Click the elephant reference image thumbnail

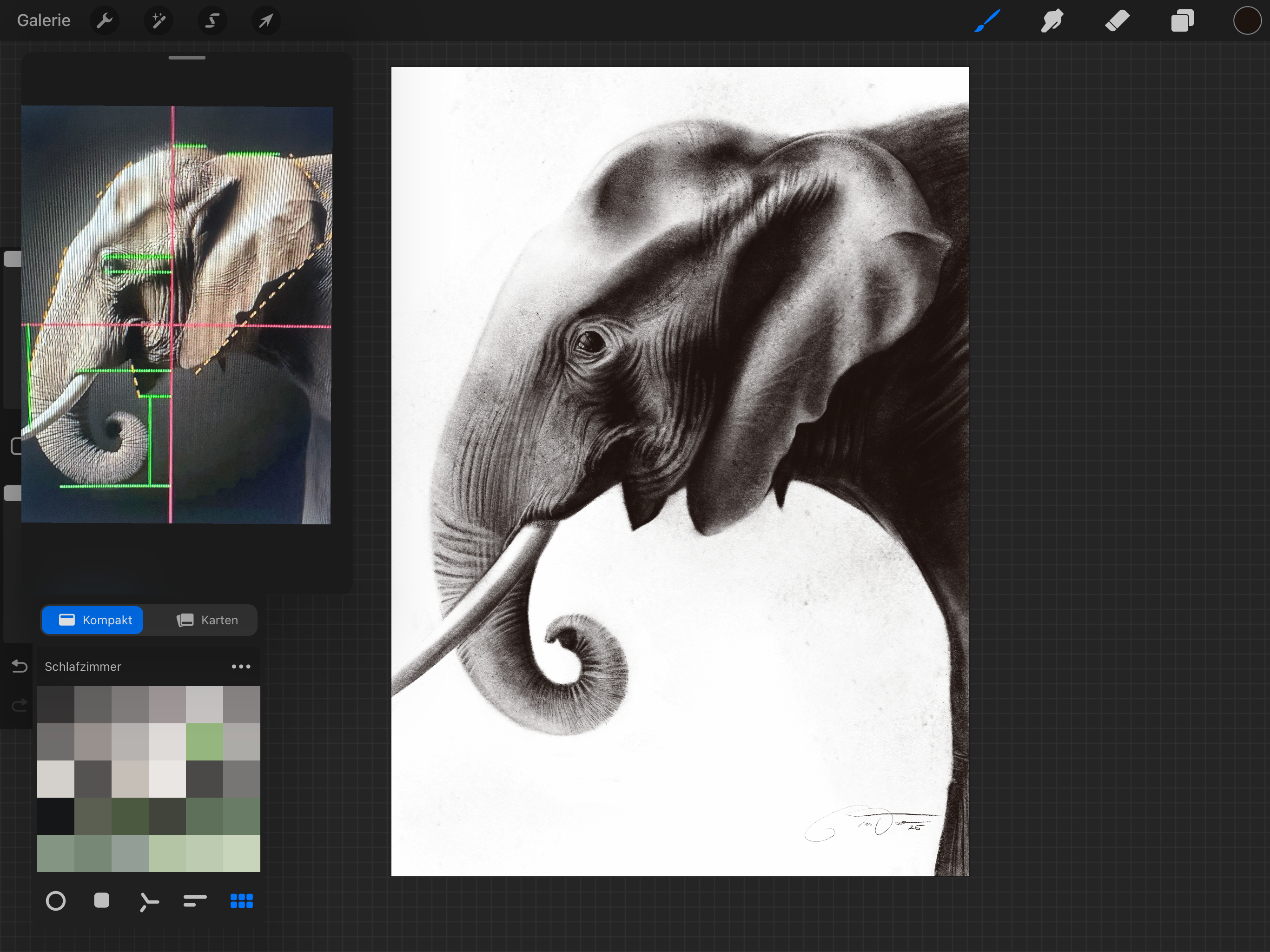[176, 315]
